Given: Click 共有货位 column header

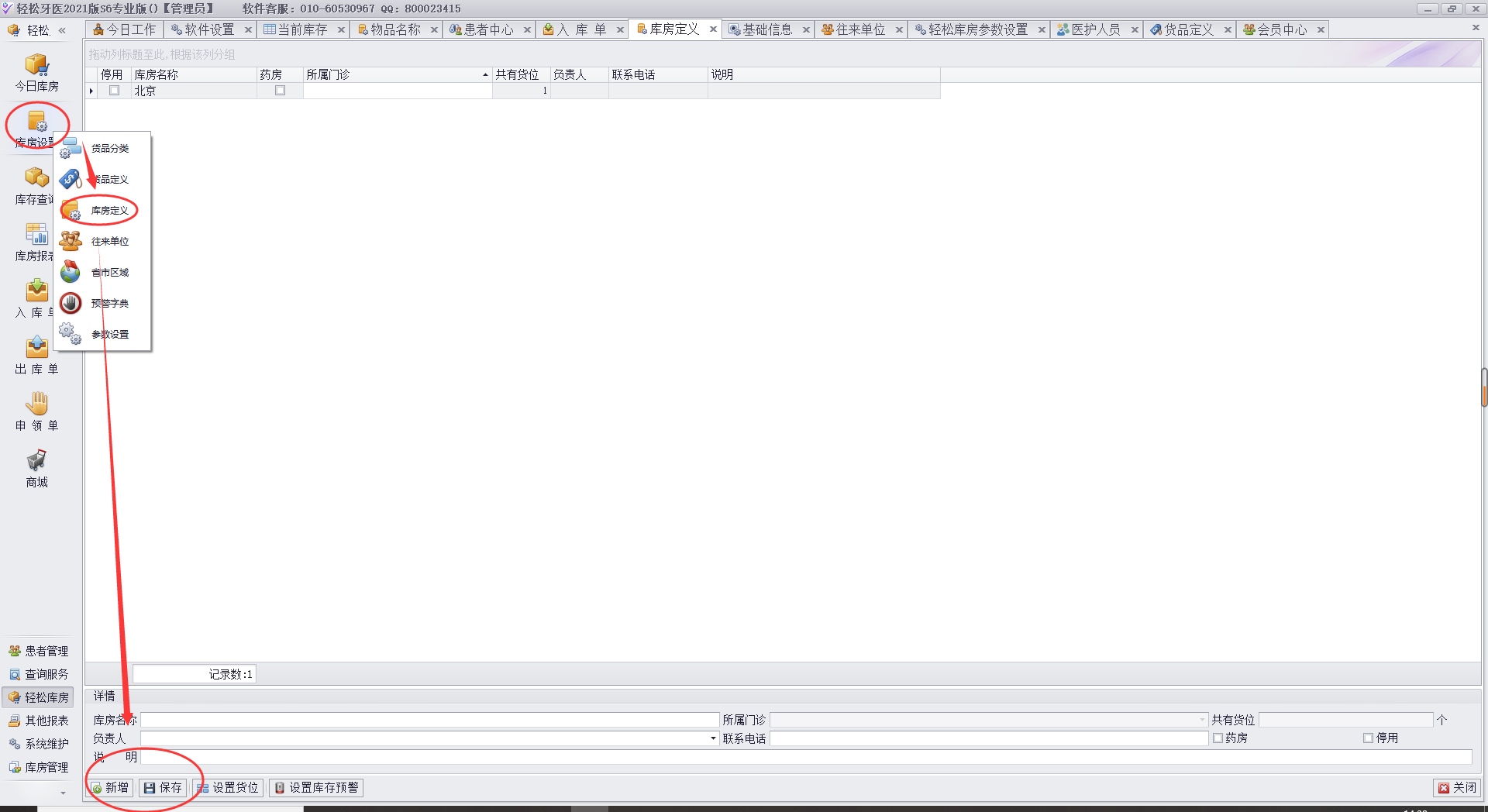Looking at the screenshot, I should point(521,75).
